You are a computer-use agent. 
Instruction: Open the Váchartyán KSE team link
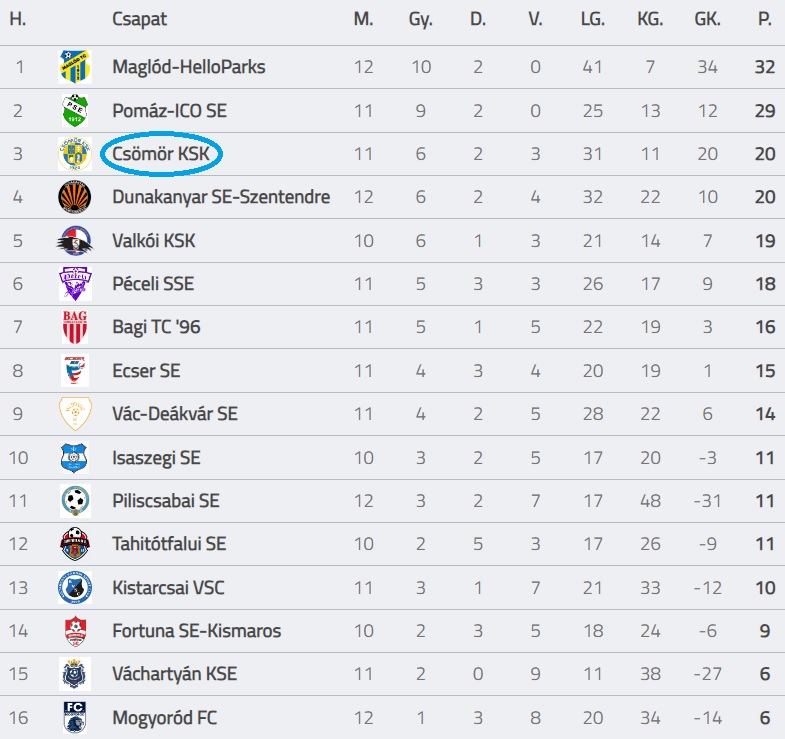coord(174,674)
